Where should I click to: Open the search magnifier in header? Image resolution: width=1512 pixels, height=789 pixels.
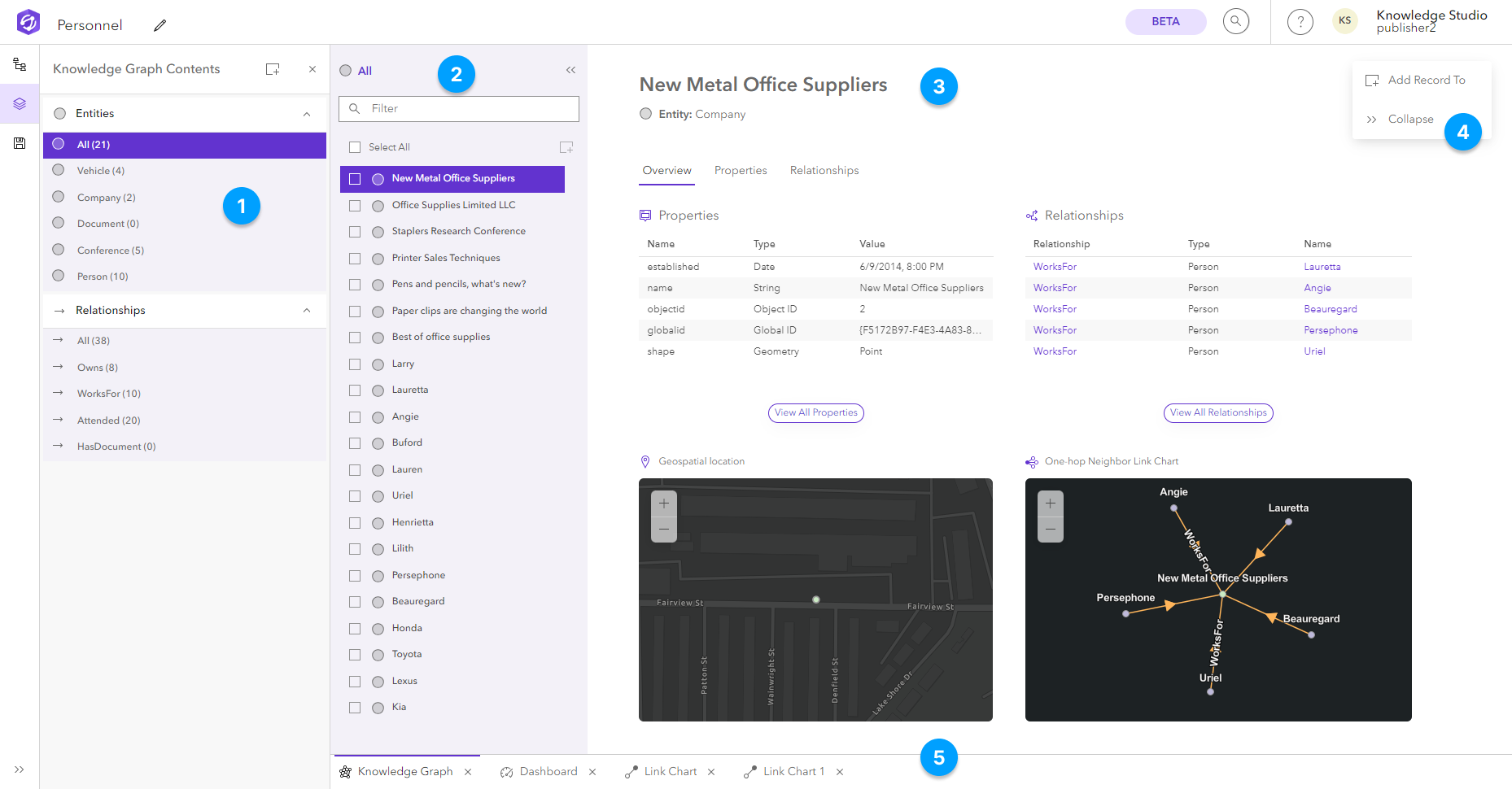(x=1235, y=21)
